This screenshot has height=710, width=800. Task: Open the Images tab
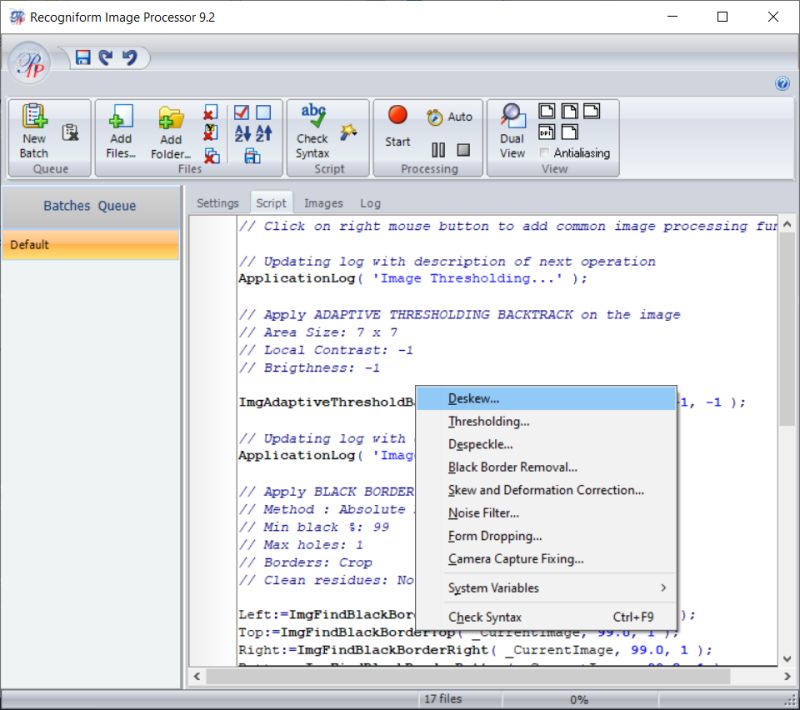(x=323, y=203)
